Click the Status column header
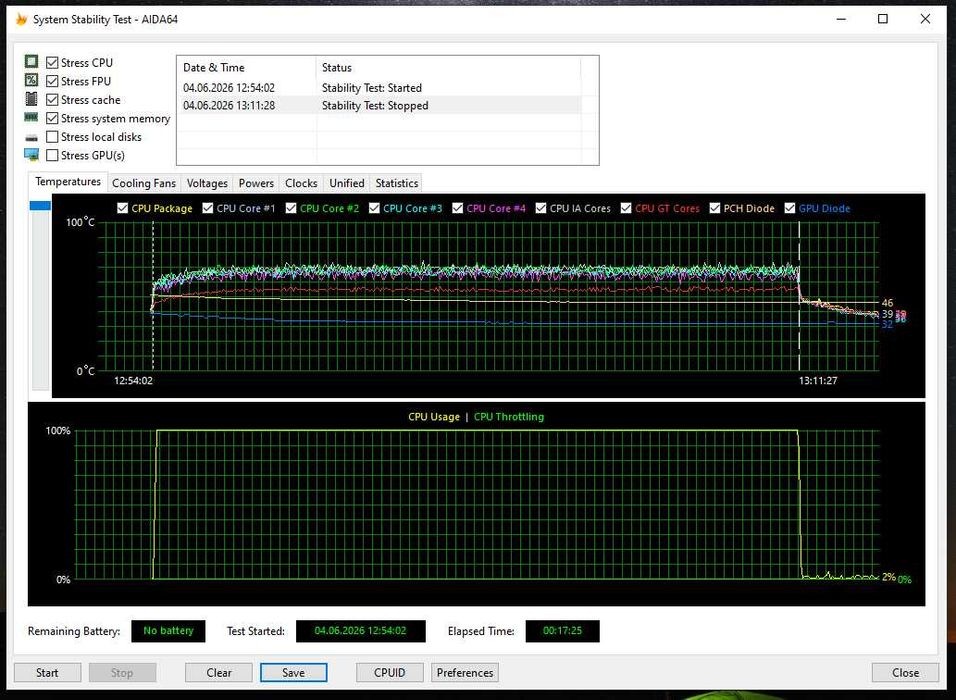Image resolution: width=956 pixels, height=700 pixels. [448, 68]
